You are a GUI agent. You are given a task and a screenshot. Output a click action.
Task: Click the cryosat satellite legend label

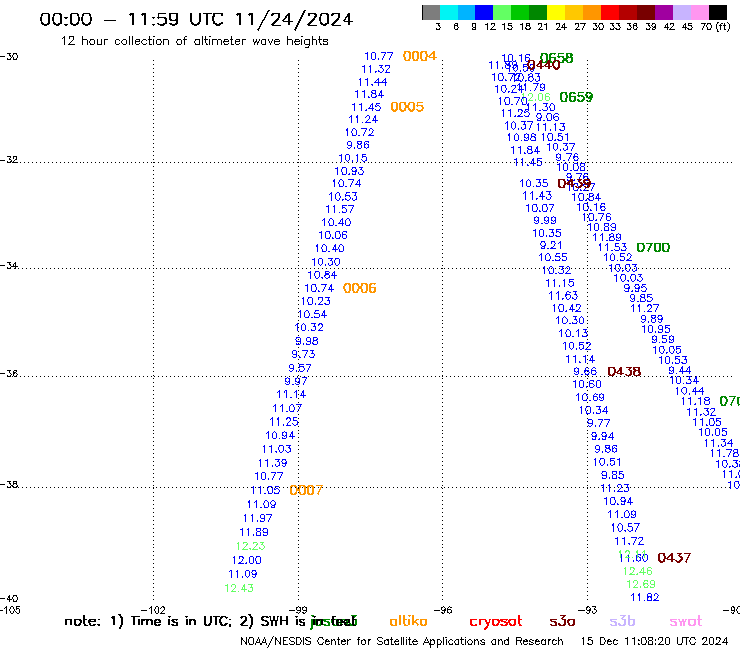click(x=496, y=622)
